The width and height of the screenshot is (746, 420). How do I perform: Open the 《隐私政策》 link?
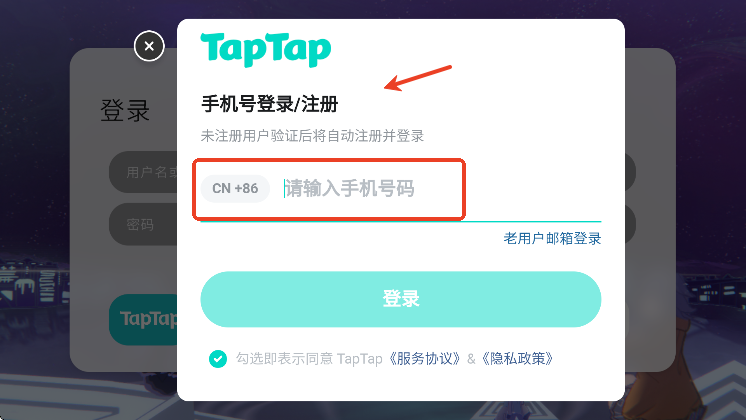517,358
